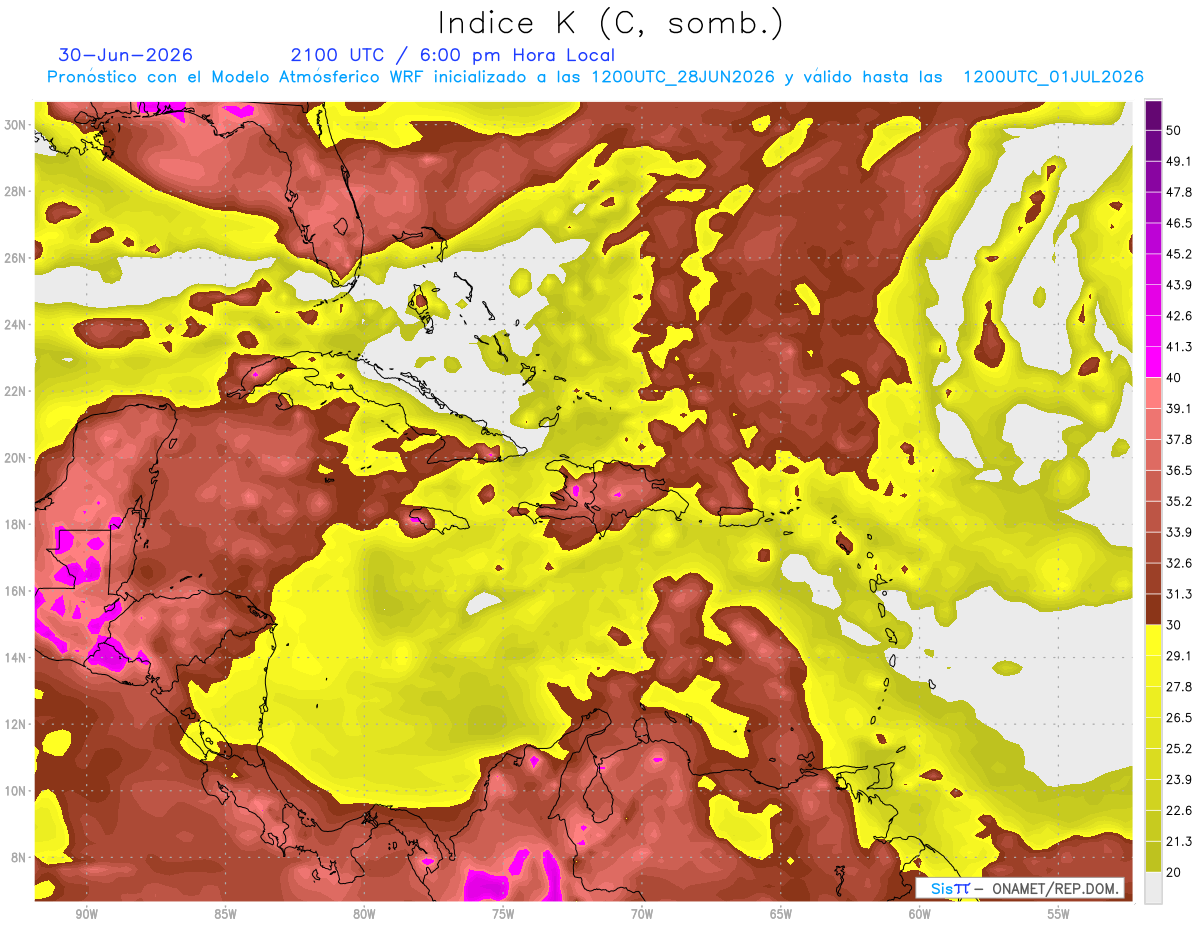
Task: Click the colorbar value 47.8
Action: (1178, 192)
